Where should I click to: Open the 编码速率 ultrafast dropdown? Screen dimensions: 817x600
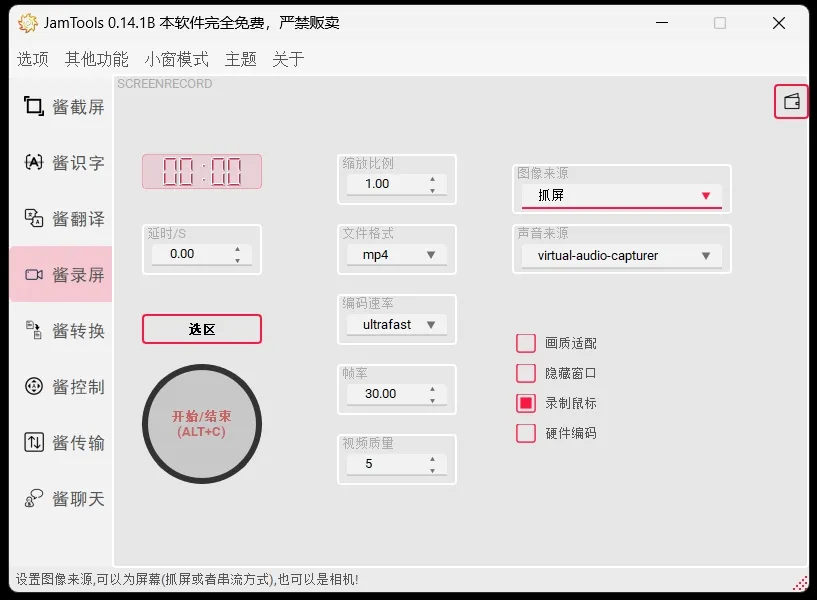397,324
